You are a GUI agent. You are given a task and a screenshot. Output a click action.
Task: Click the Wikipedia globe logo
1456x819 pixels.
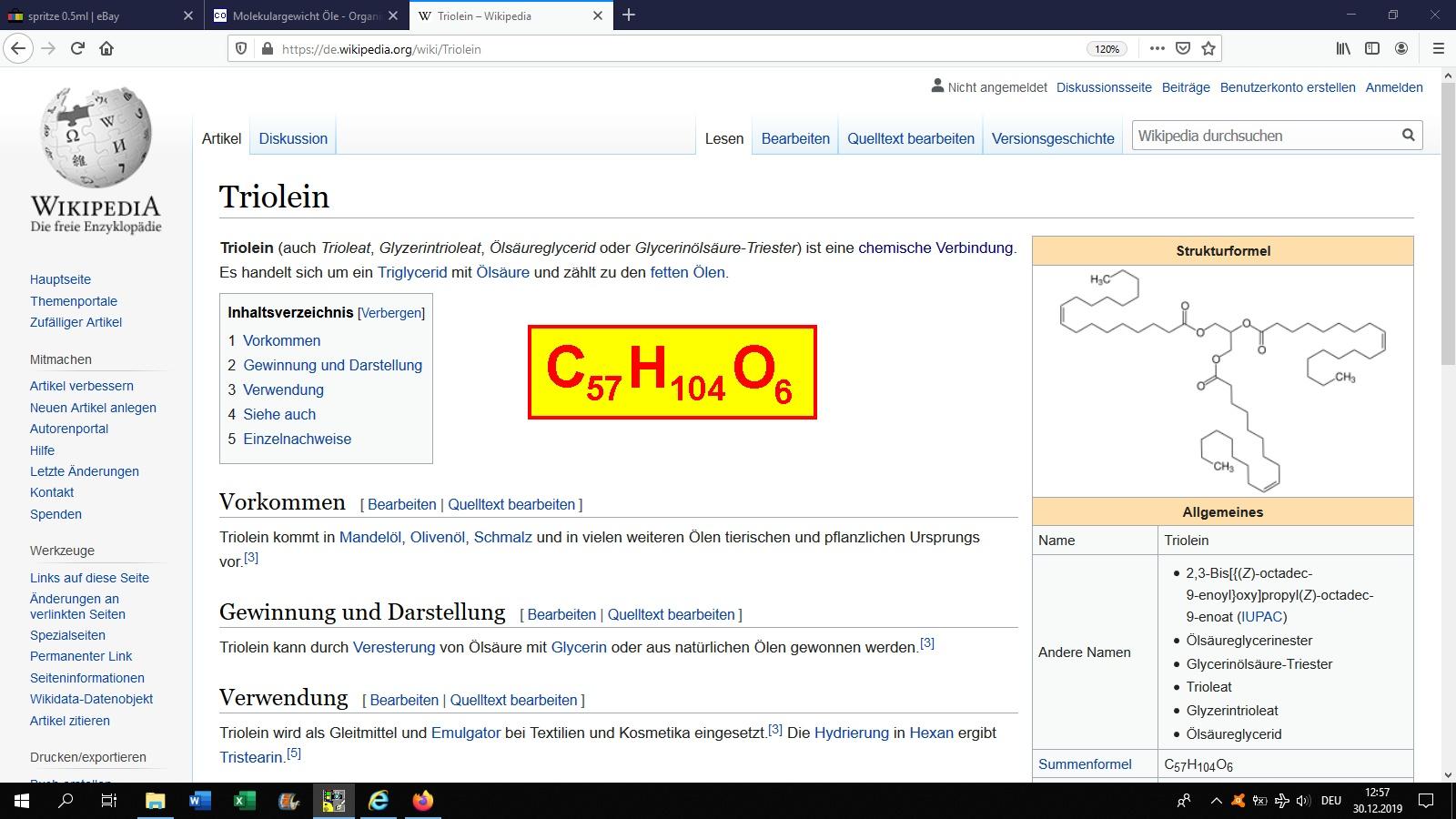click(96, 136)
